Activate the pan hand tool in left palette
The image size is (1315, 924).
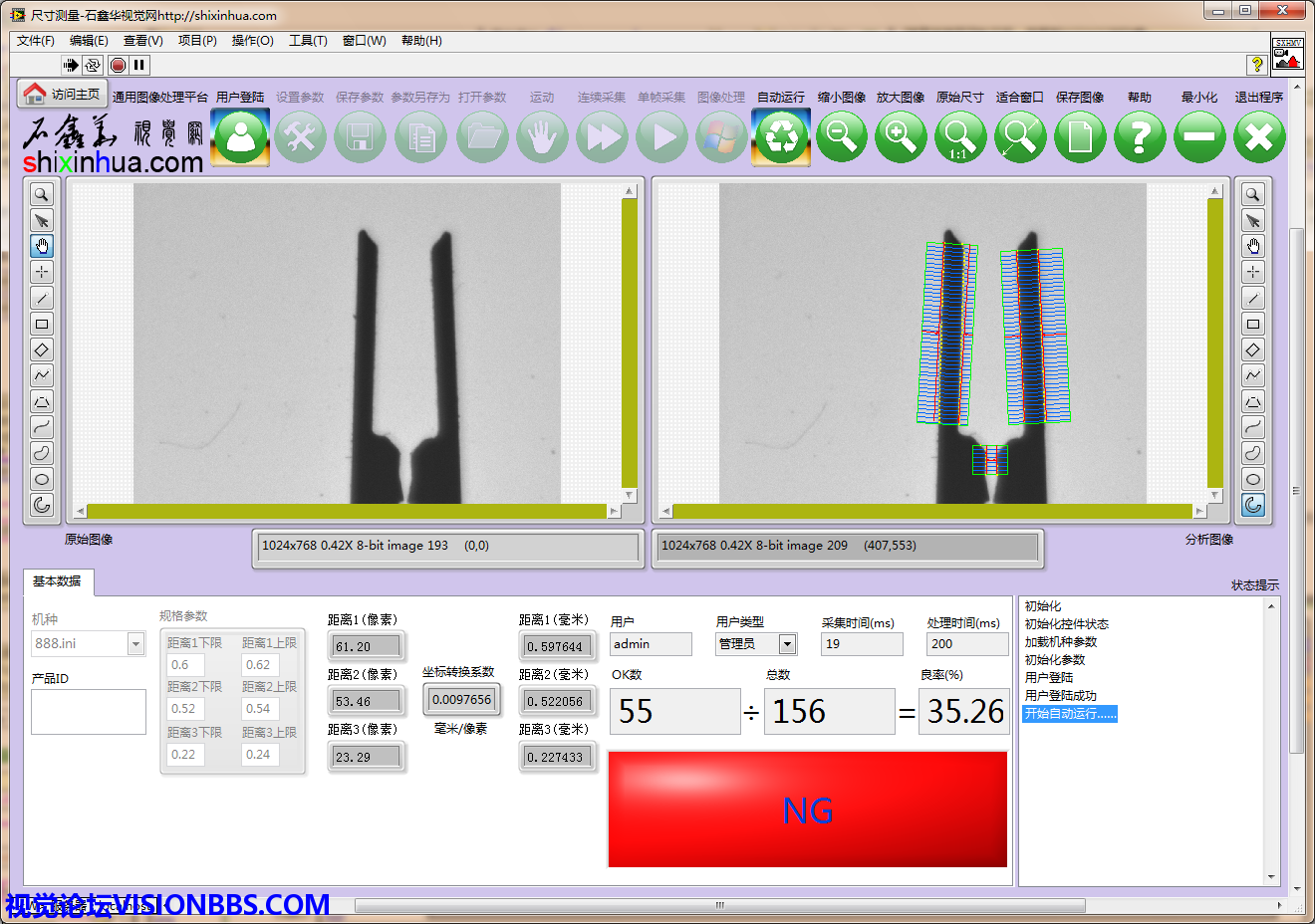click(x=42, y=246)
